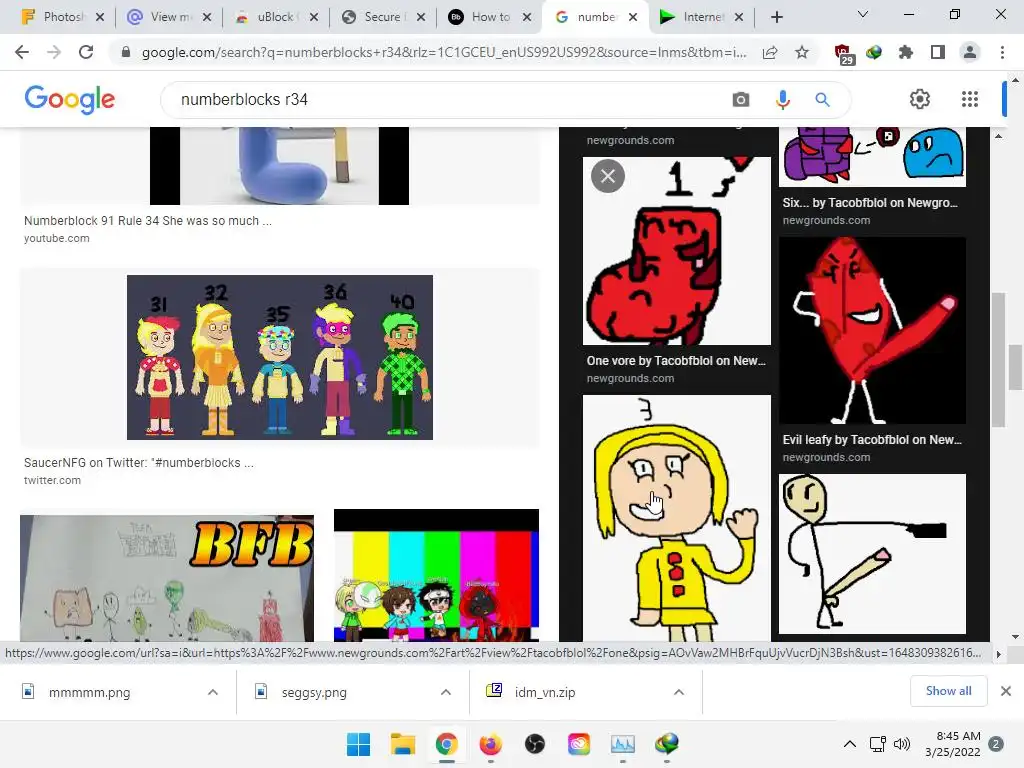Close the How to tab

pos(527,17)
